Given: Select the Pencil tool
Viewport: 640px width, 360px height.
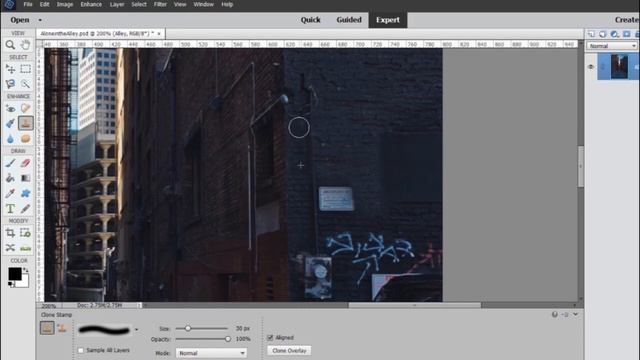Looking at the screenshot, I should pyautogui.click(x=25, y=209).
